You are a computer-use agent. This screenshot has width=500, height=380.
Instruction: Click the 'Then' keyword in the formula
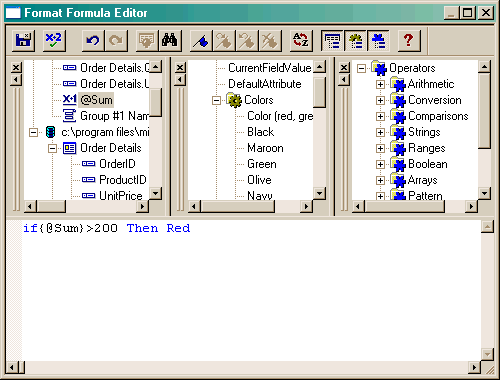click(142, 228)
